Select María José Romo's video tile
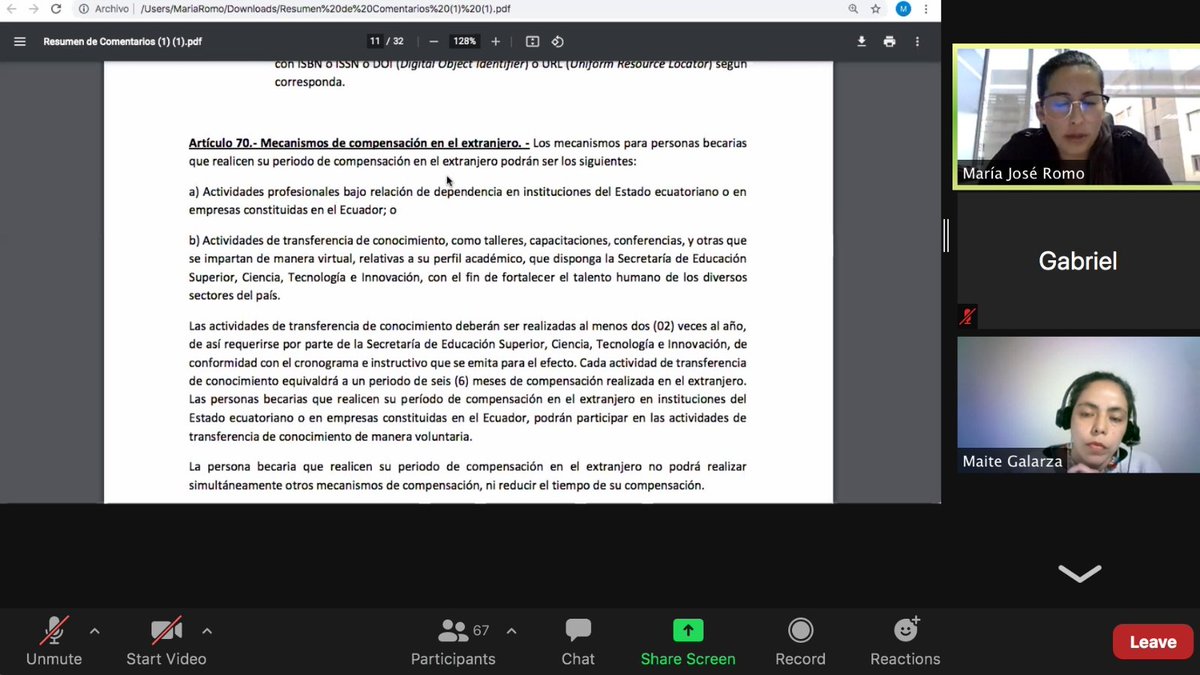The height and width of the screenshot is (675, 1200). (x=1076, y=116)
